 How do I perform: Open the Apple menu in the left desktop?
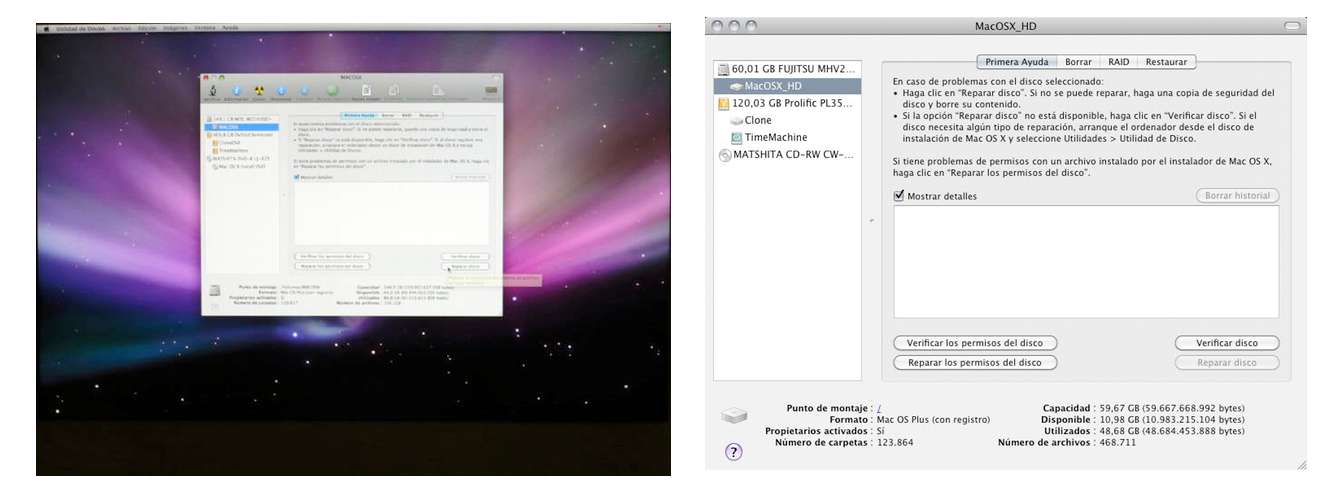click(x=46, y=29)
